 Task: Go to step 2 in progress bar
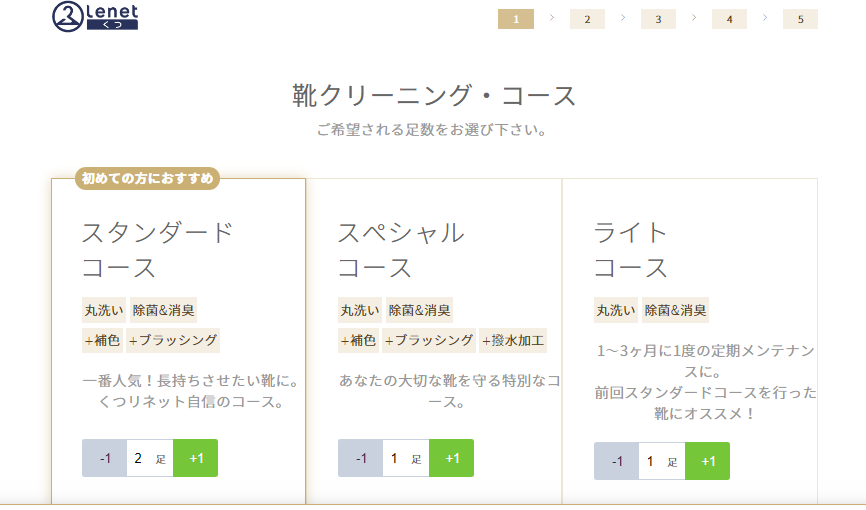coord(587,19)
